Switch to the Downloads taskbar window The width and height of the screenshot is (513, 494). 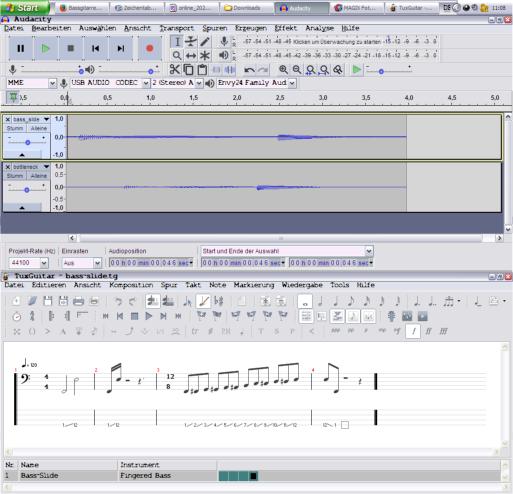247,8
